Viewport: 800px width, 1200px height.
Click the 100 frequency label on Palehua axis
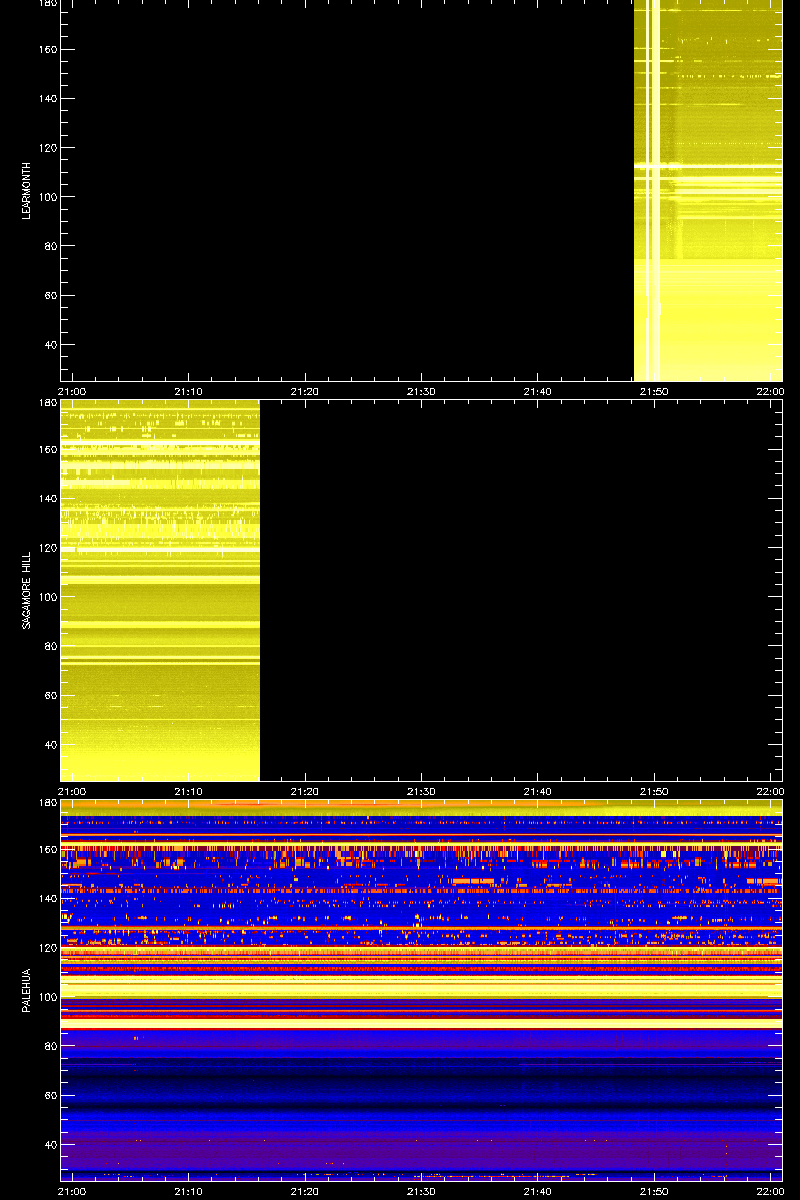[x=47, y=997]
